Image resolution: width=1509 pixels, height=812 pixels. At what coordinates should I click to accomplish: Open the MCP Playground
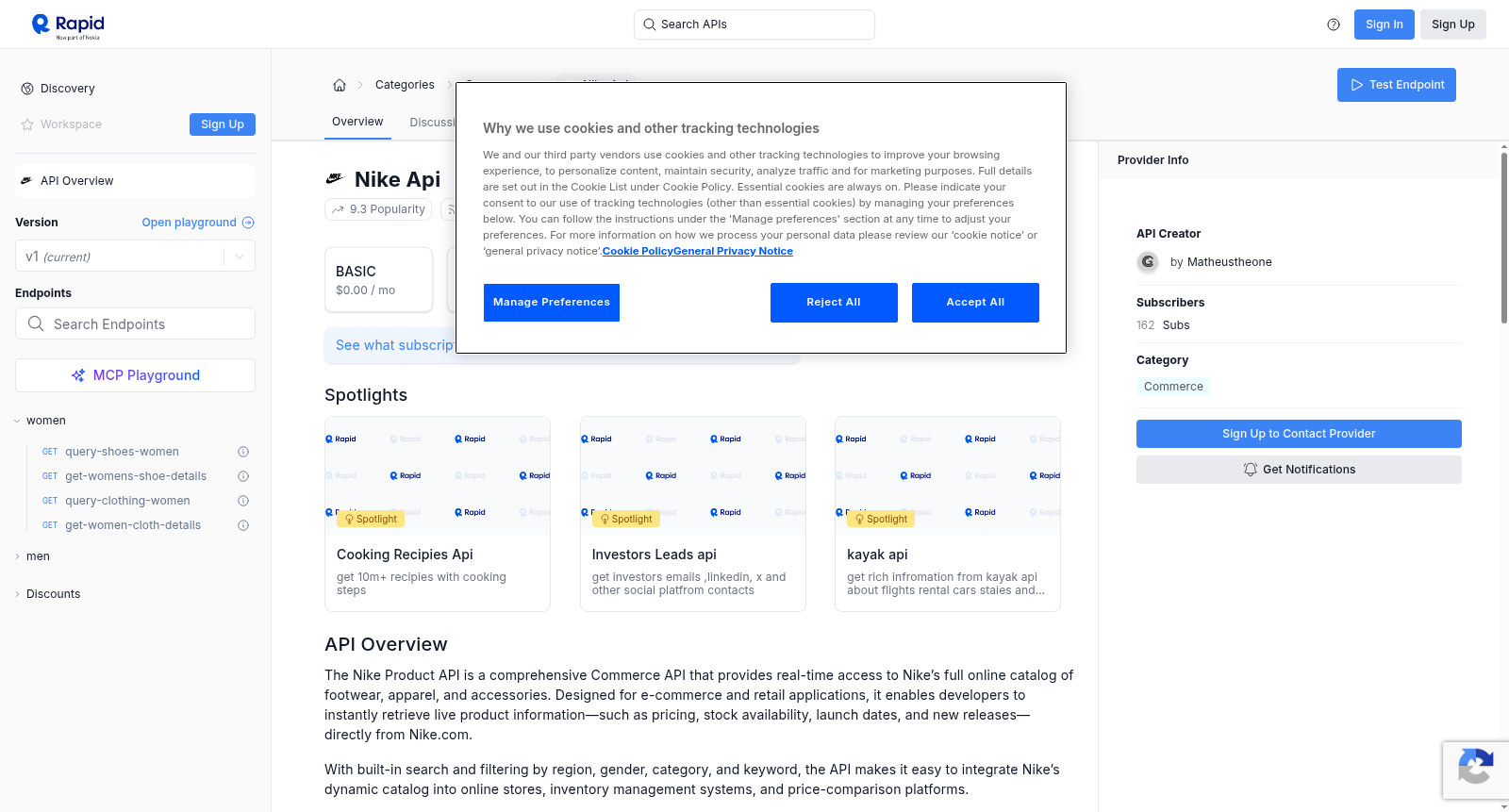[135, 375]
